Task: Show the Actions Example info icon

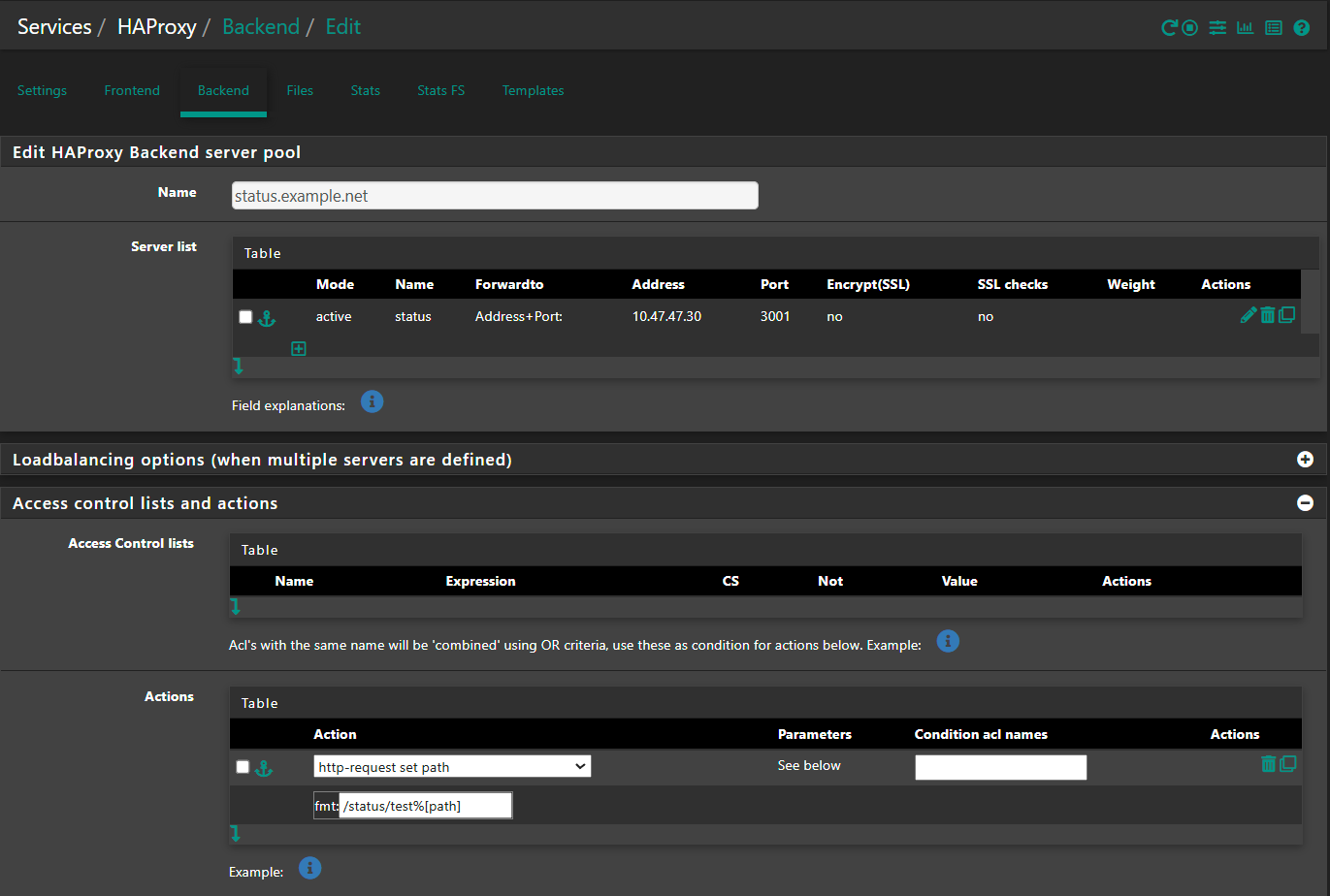Action: (309, 868)
